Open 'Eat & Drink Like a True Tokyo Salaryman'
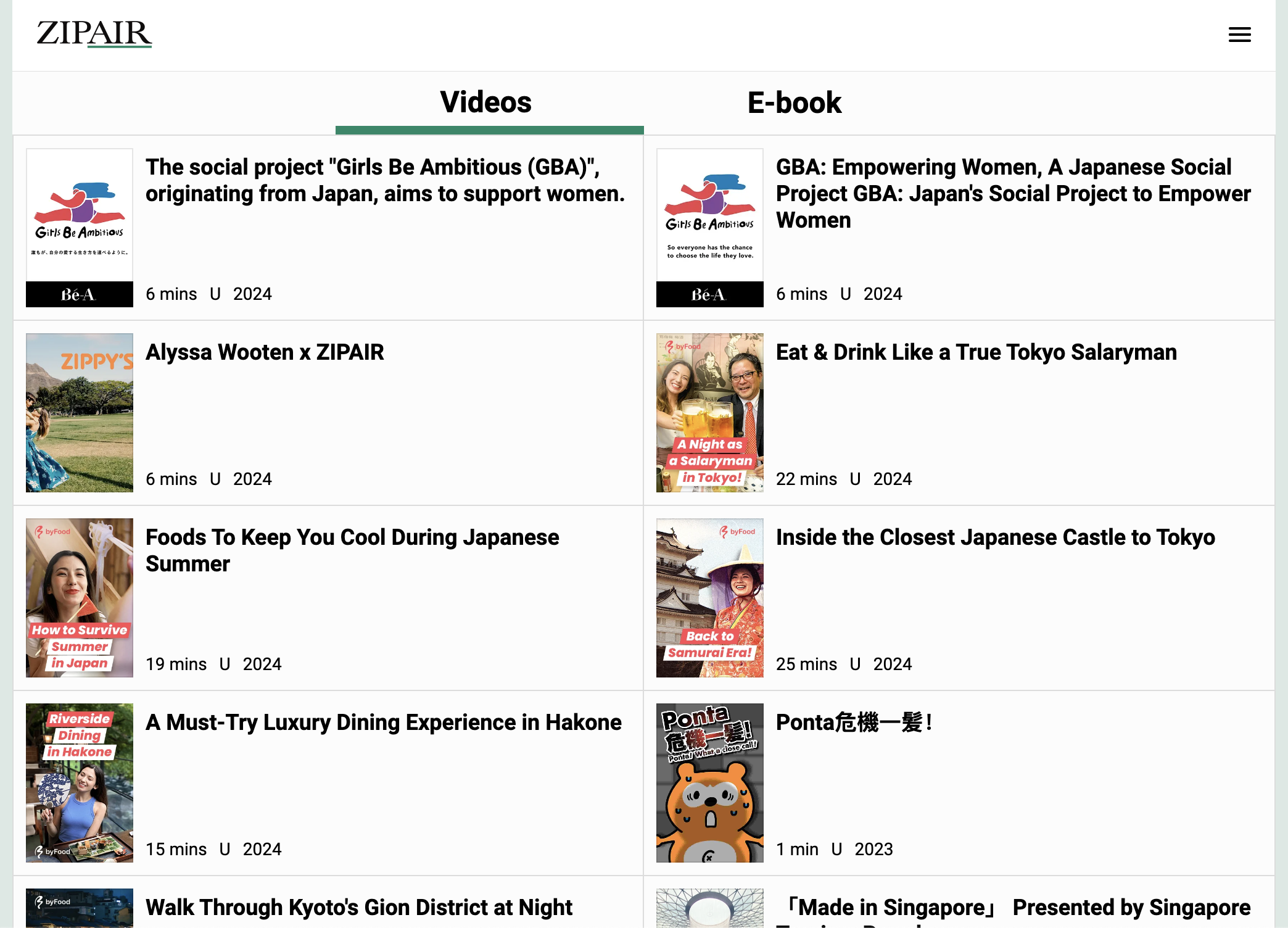This screenshot has width=1288, height=928. tap(976, 352)
